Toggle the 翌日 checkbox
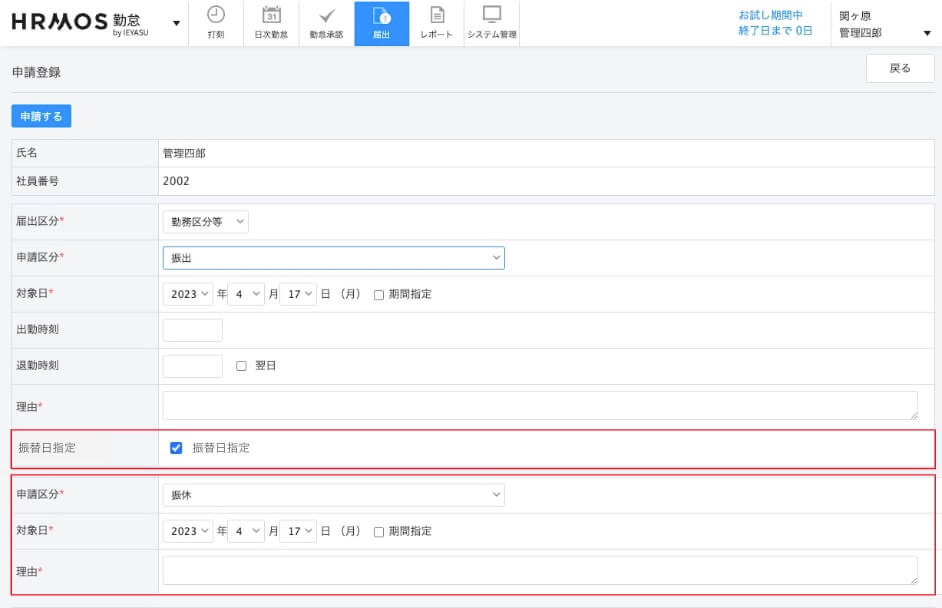Viewport: 942px width, 608px height. 241,366
